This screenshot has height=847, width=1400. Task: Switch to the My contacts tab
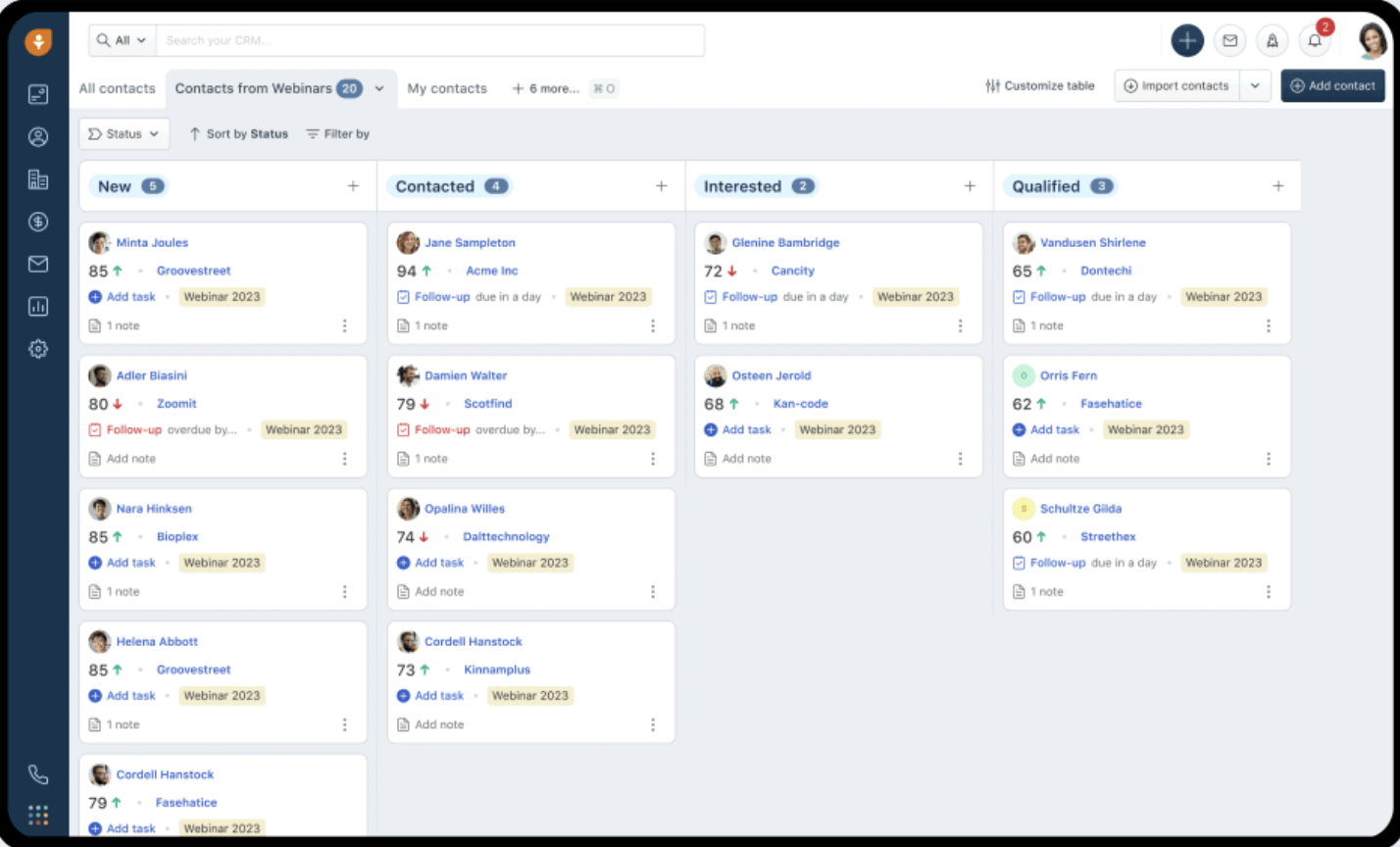[x=447, y=88]
